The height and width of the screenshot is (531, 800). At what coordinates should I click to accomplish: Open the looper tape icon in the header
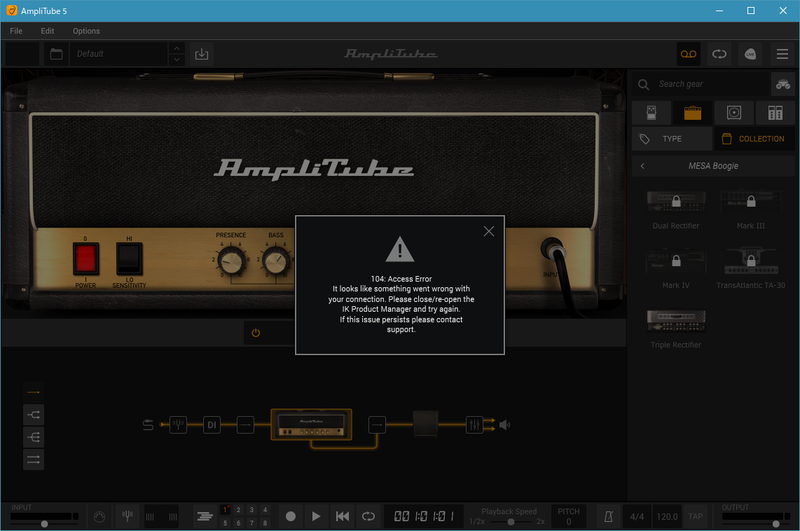[688, 54]
